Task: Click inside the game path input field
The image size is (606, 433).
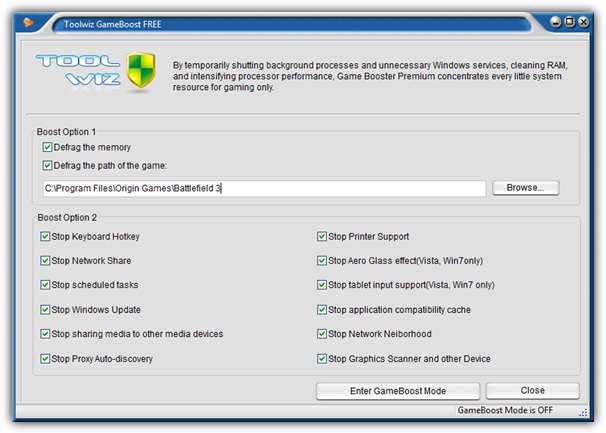Action: [264, 188]
